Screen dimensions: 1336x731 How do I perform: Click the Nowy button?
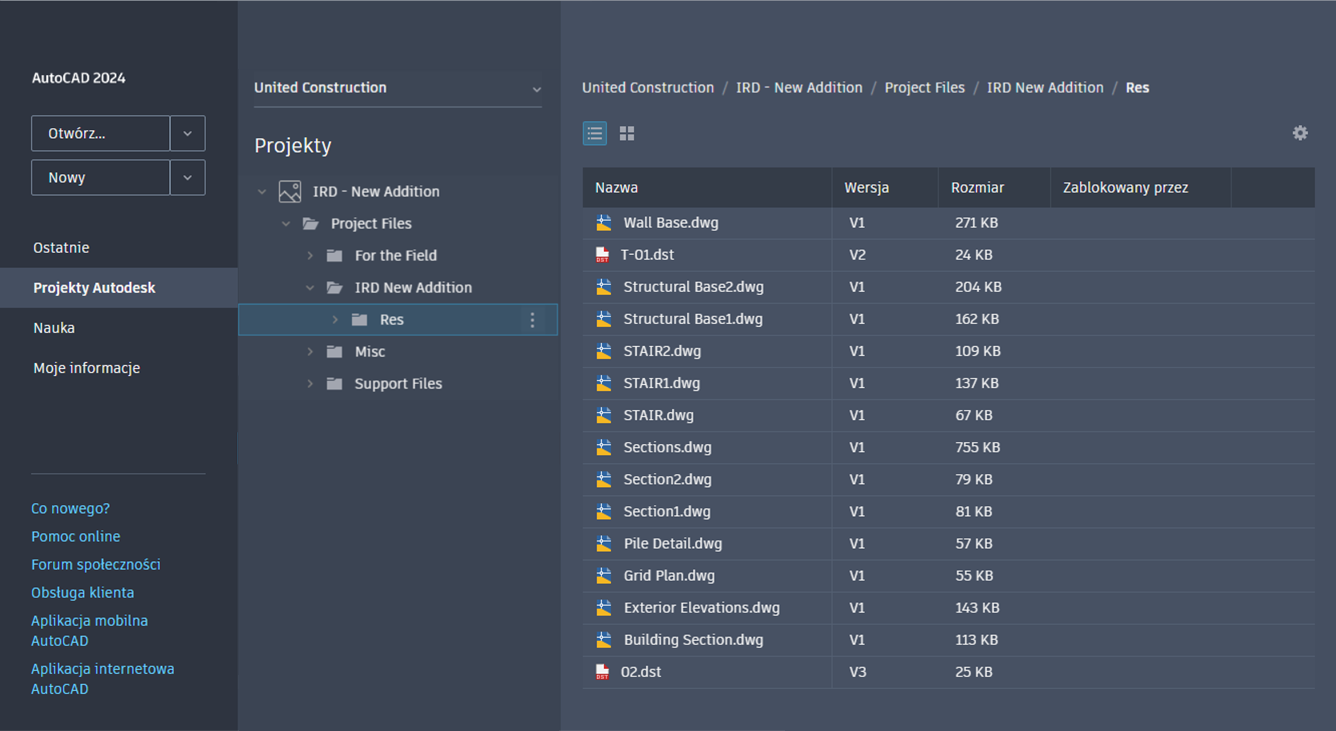pyautogui.click(x=101, y=177)
